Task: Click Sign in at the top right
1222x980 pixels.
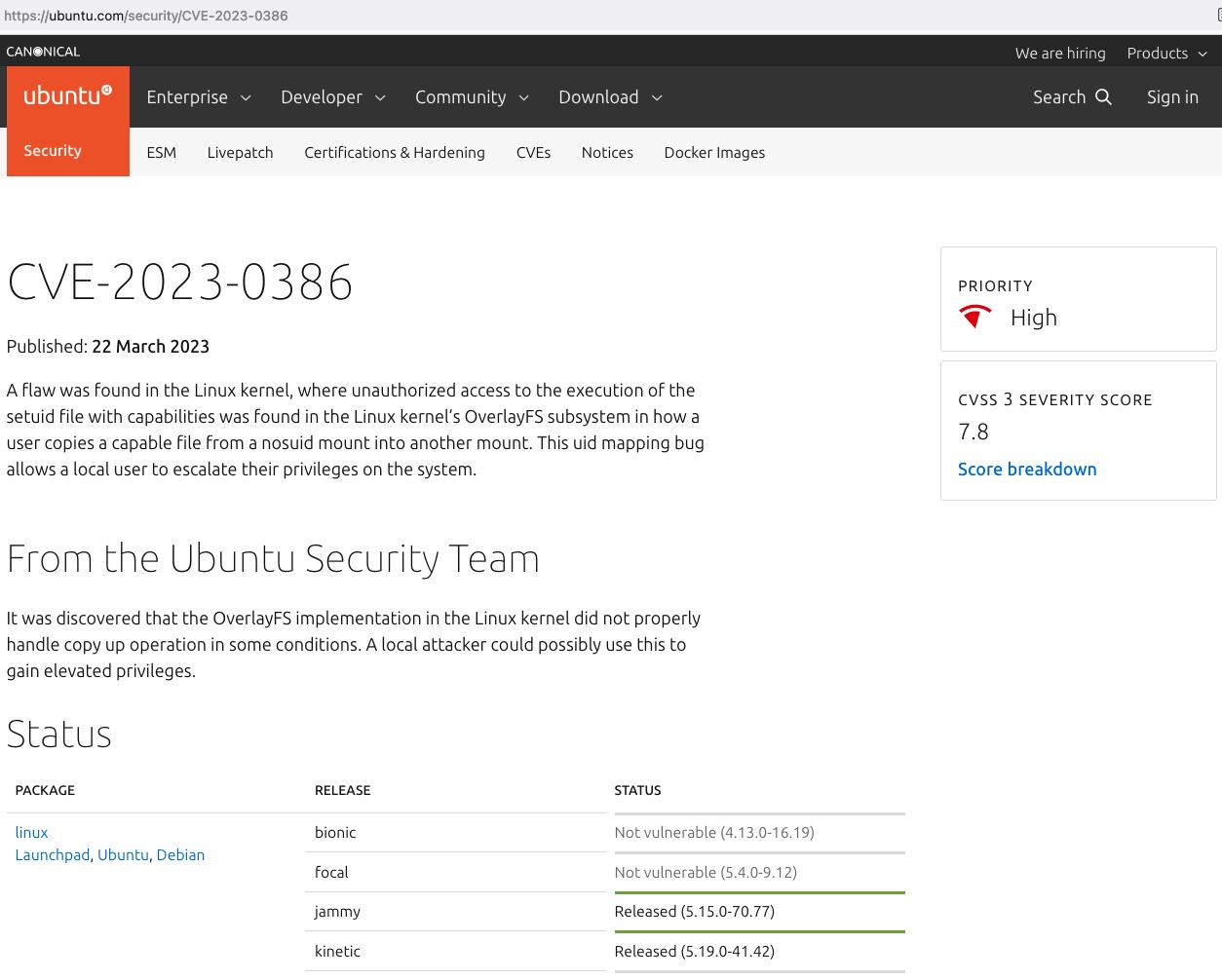Action: (x=1172, y=96)
